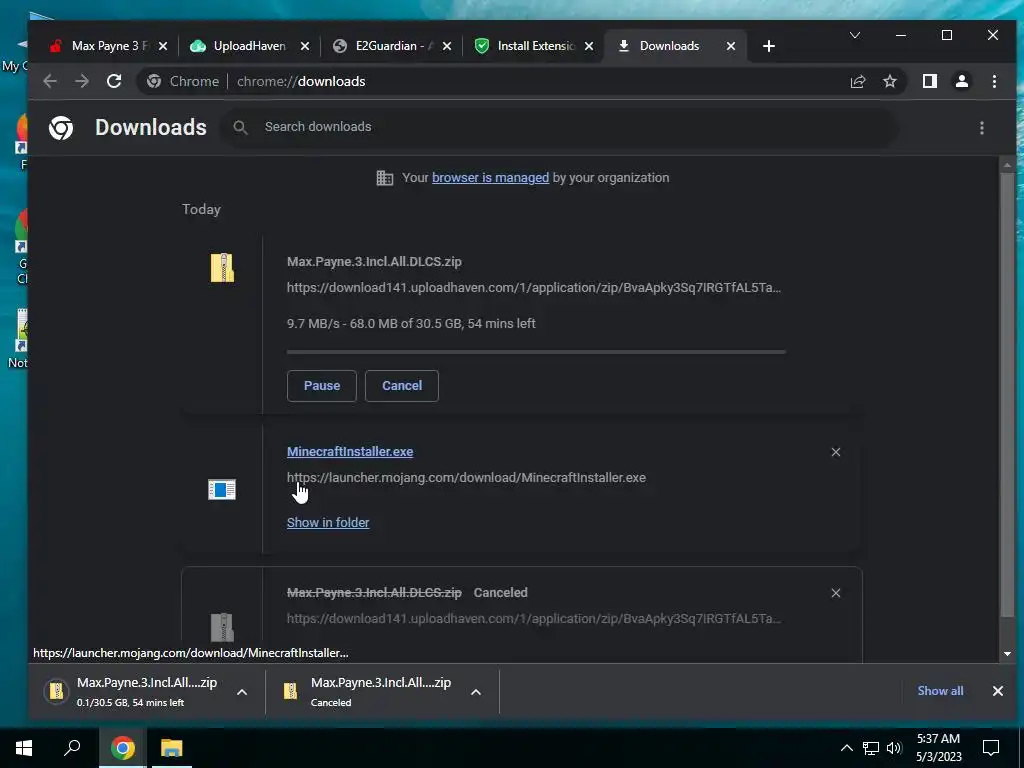Open a new tab with plus icon
This screenshot has height=768, width=1024.
pyautogui.click(x=769, y=46)
